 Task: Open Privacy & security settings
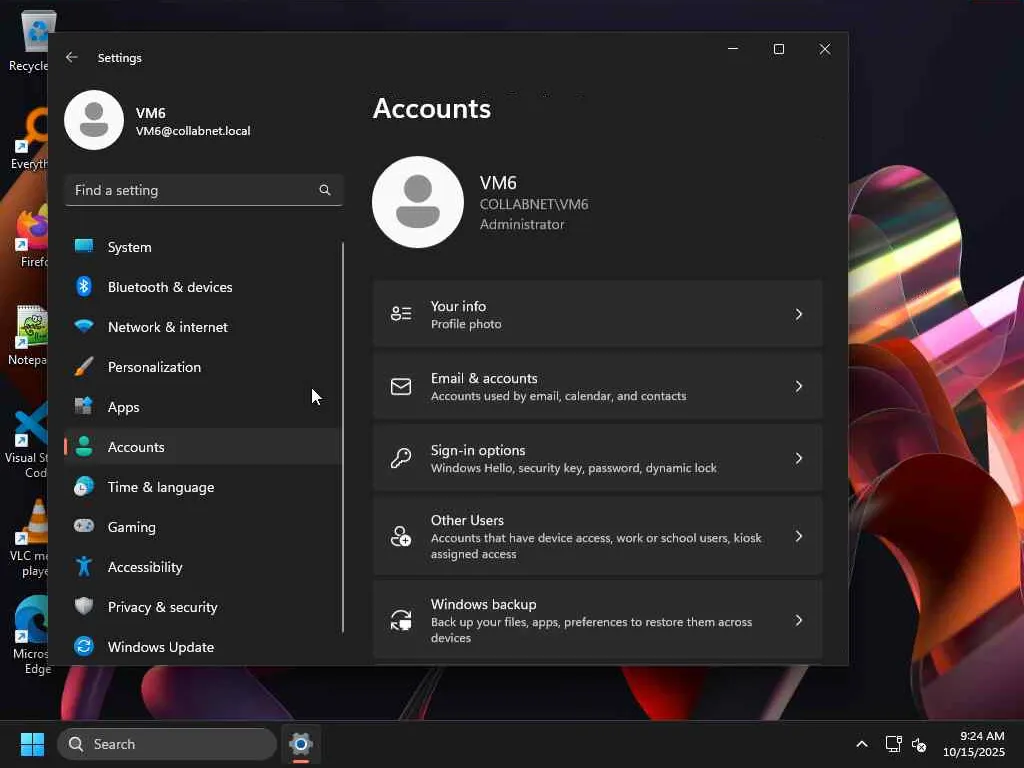click(x=203, y=607)
